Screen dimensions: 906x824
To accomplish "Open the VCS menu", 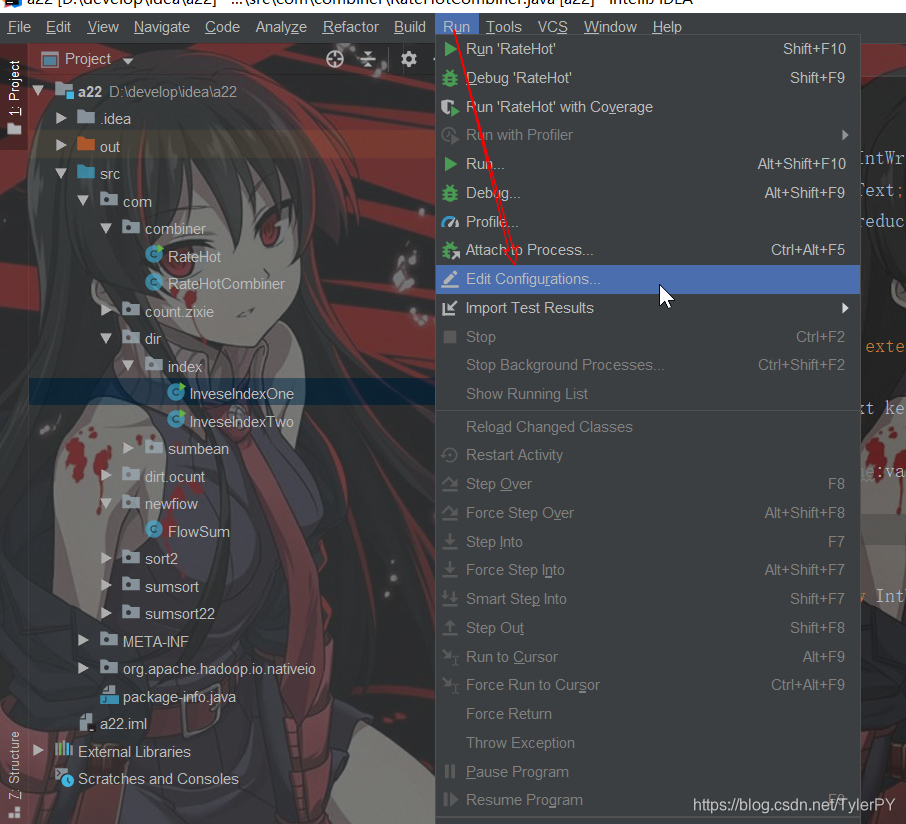I will coord(552,27).
